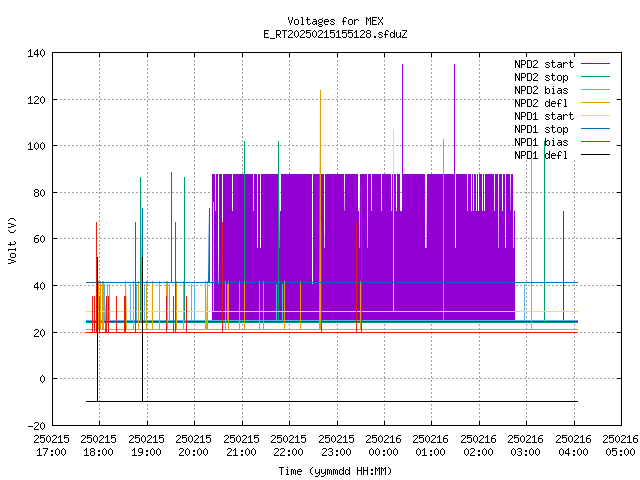This screenshot has width=640, height=480.
Task: Click the y-axis tick value 120
Action: pos(36,100)
